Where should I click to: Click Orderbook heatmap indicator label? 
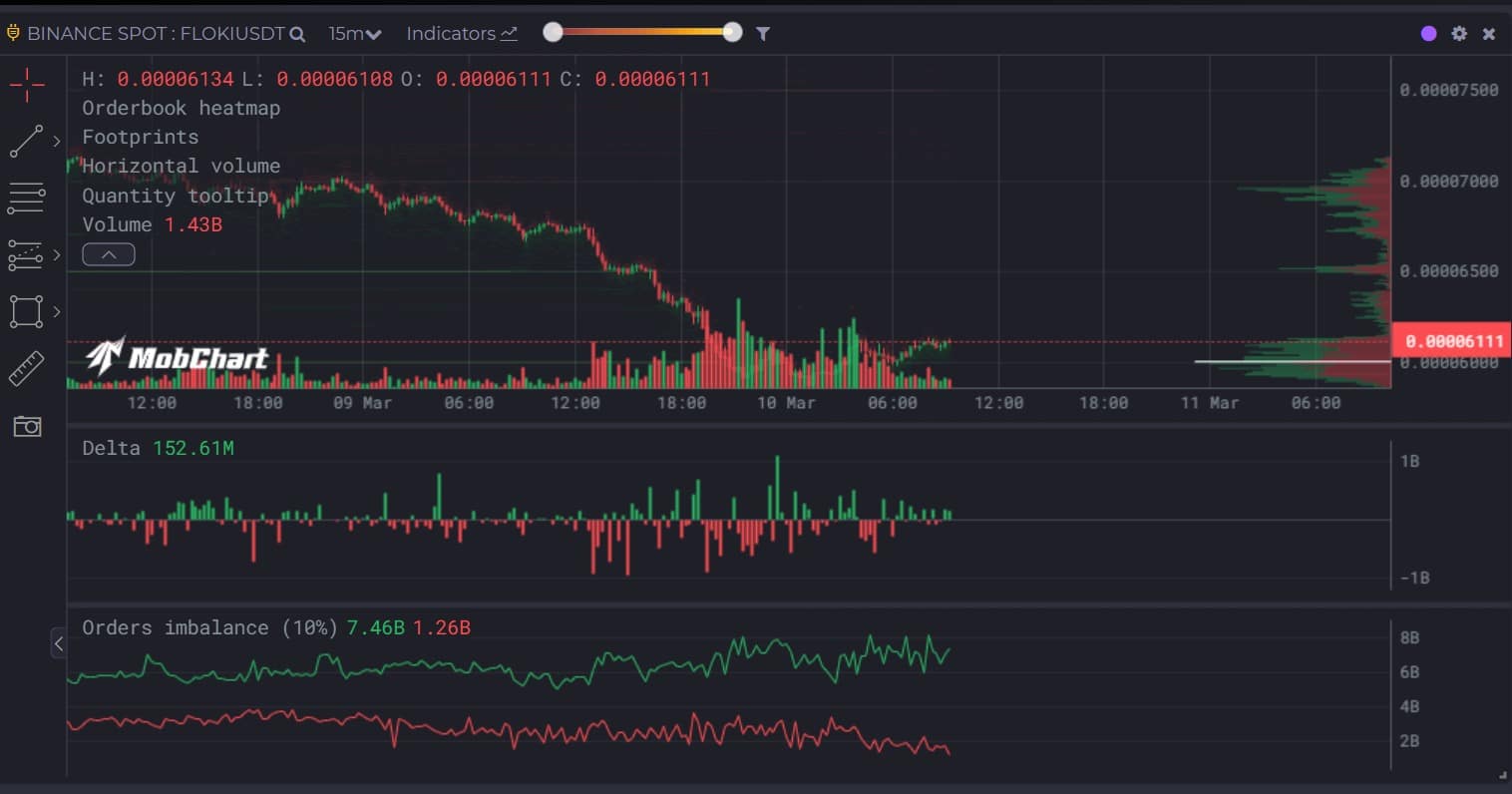[x=181, y=108]
